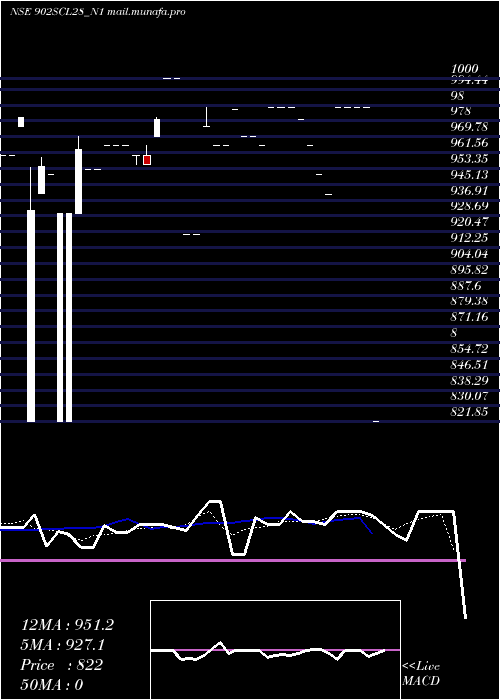Click the 895.82 price level label
Screen dimensions: 500x700
coord(469,270)
